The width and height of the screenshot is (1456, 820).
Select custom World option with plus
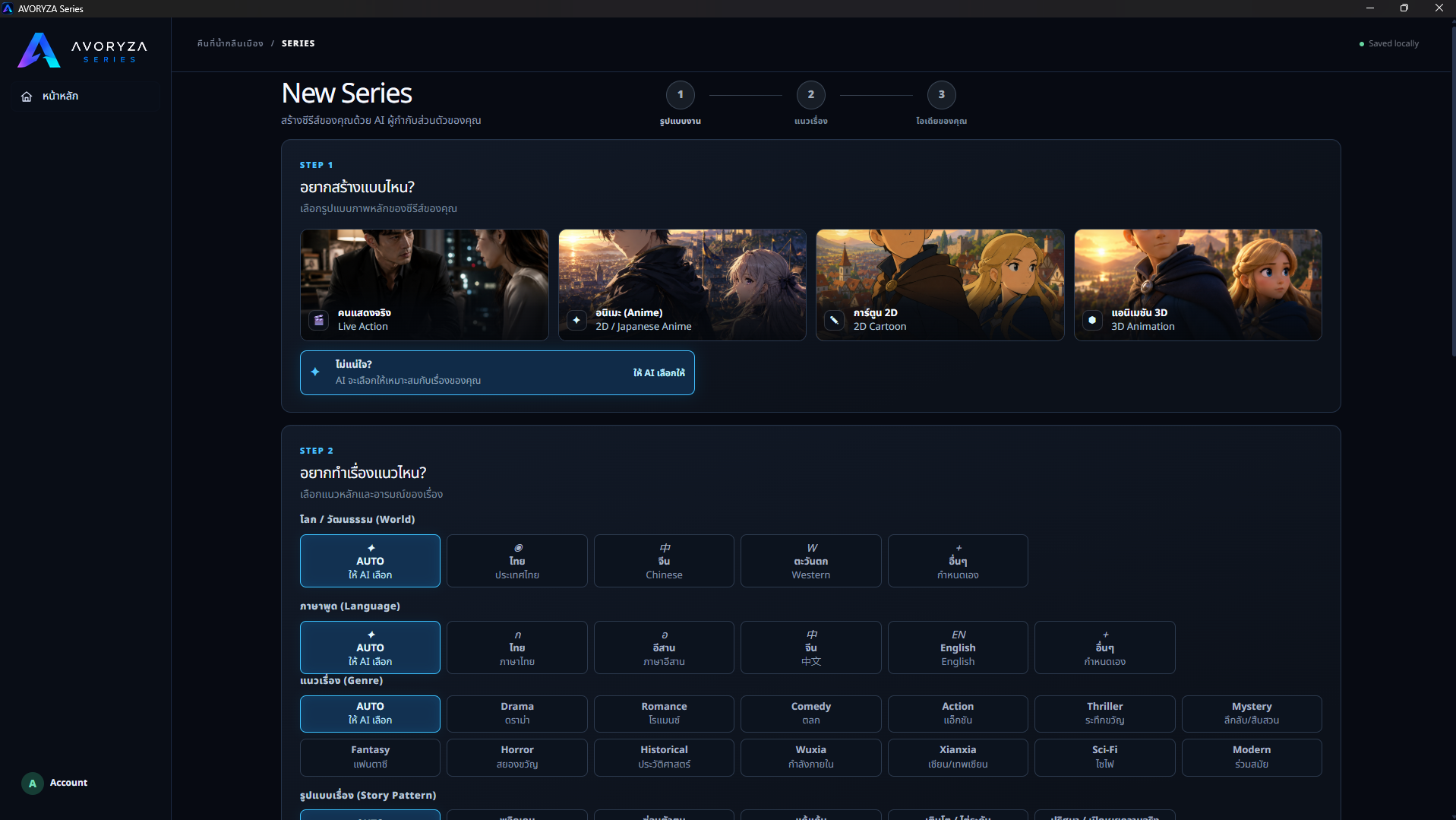(958, 561)
